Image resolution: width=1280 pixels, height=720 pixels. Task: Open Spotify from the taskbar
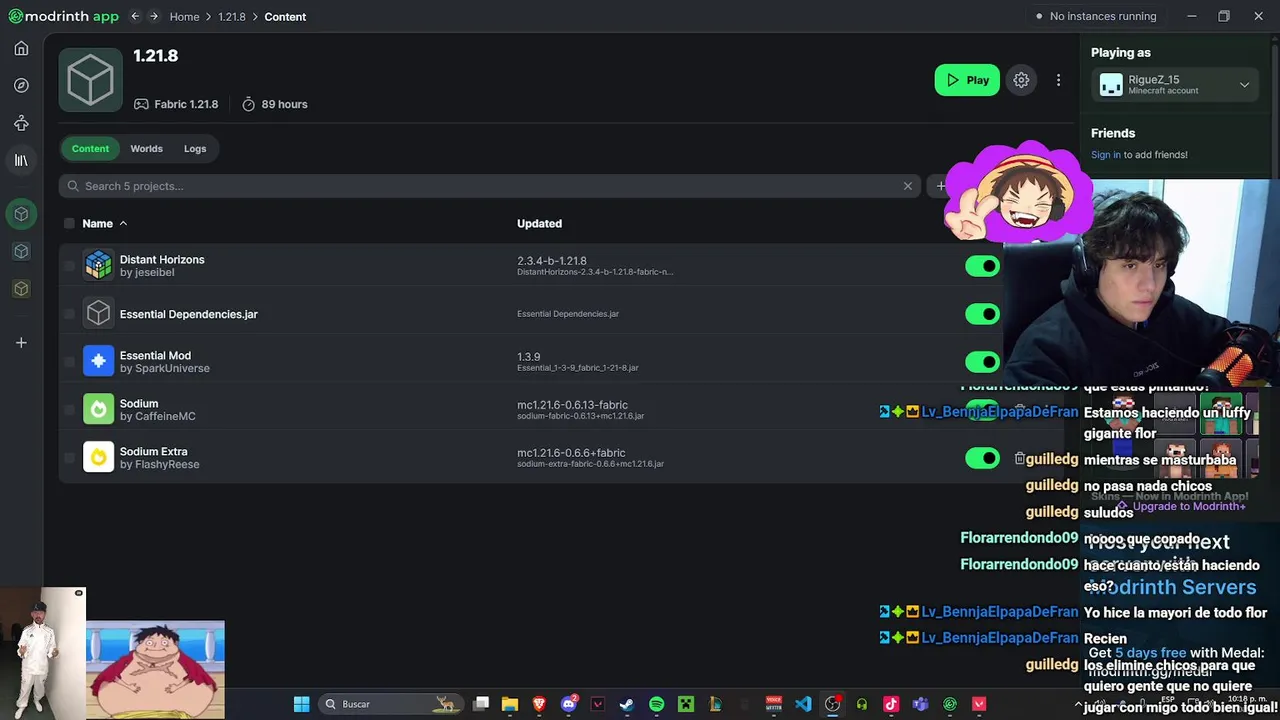656,704
